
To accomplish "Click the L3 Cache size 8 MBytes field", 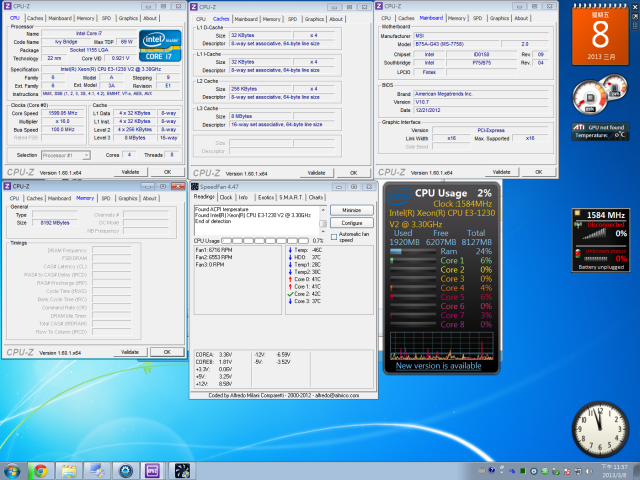I will 261,116.
